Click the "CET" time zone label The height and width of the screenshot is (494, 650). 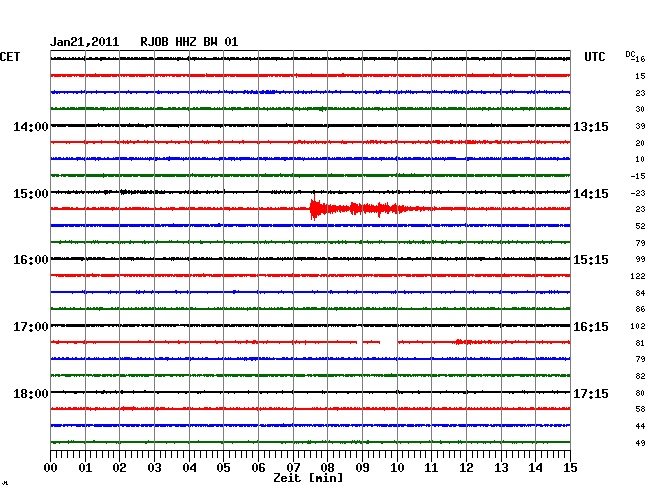point(10,57)
